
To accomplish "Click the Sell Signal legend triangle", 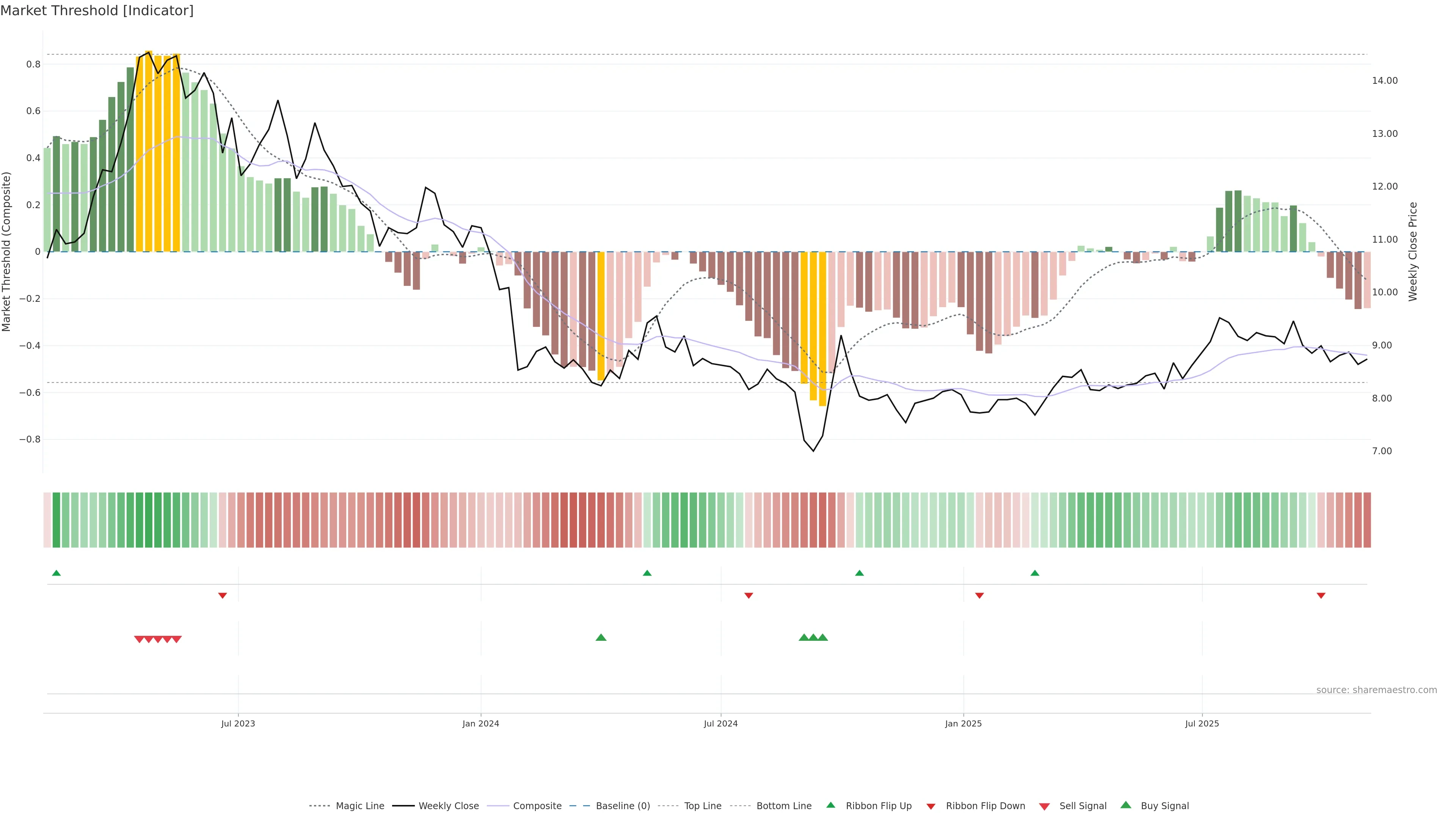I will 1045,806.
